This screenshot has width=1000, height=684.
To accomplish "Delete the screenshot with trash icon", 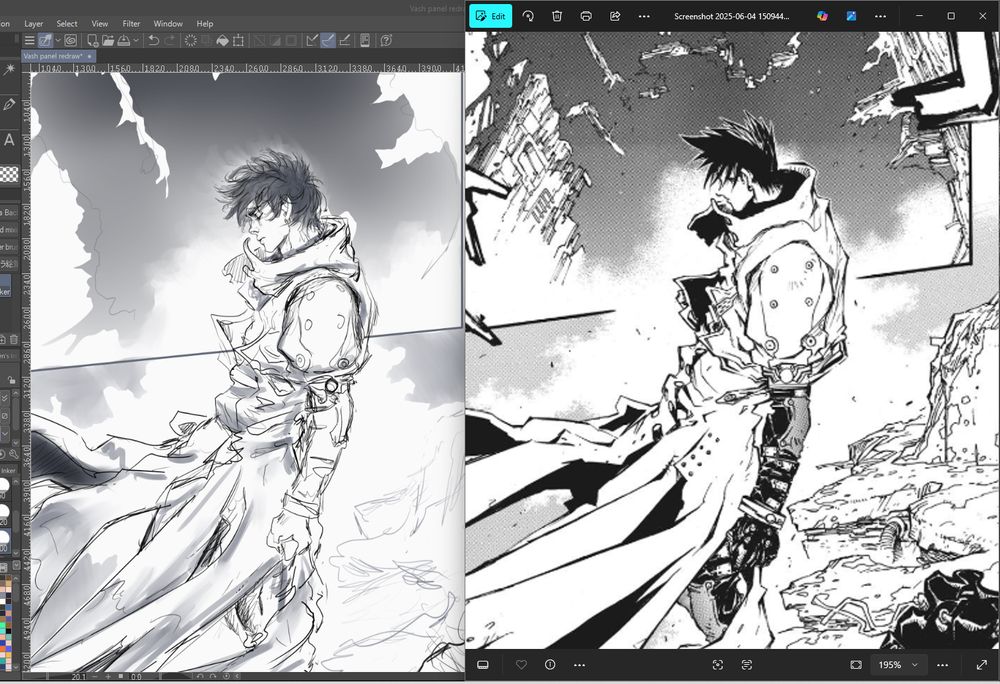I will [x=557, y=16].
